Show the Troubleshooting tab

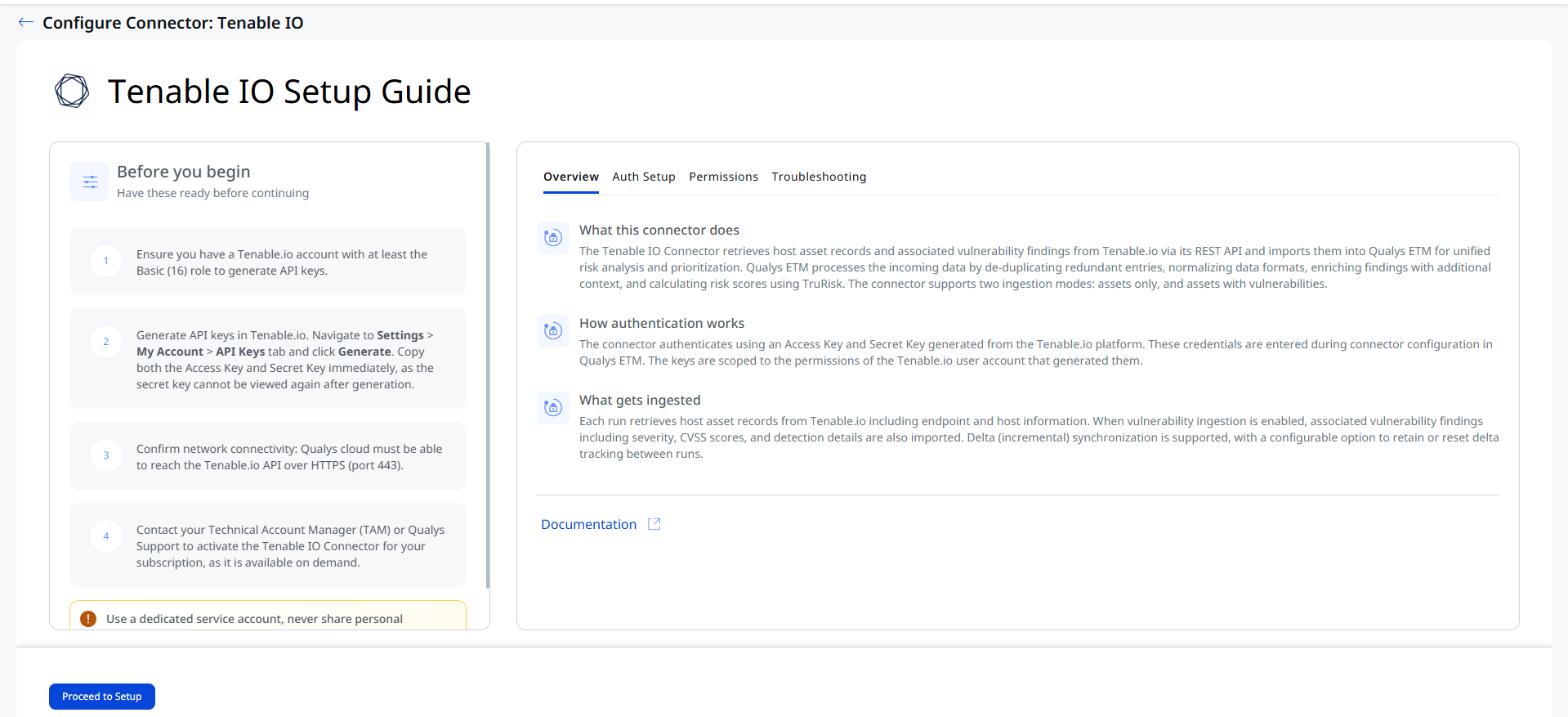[819, 177]
